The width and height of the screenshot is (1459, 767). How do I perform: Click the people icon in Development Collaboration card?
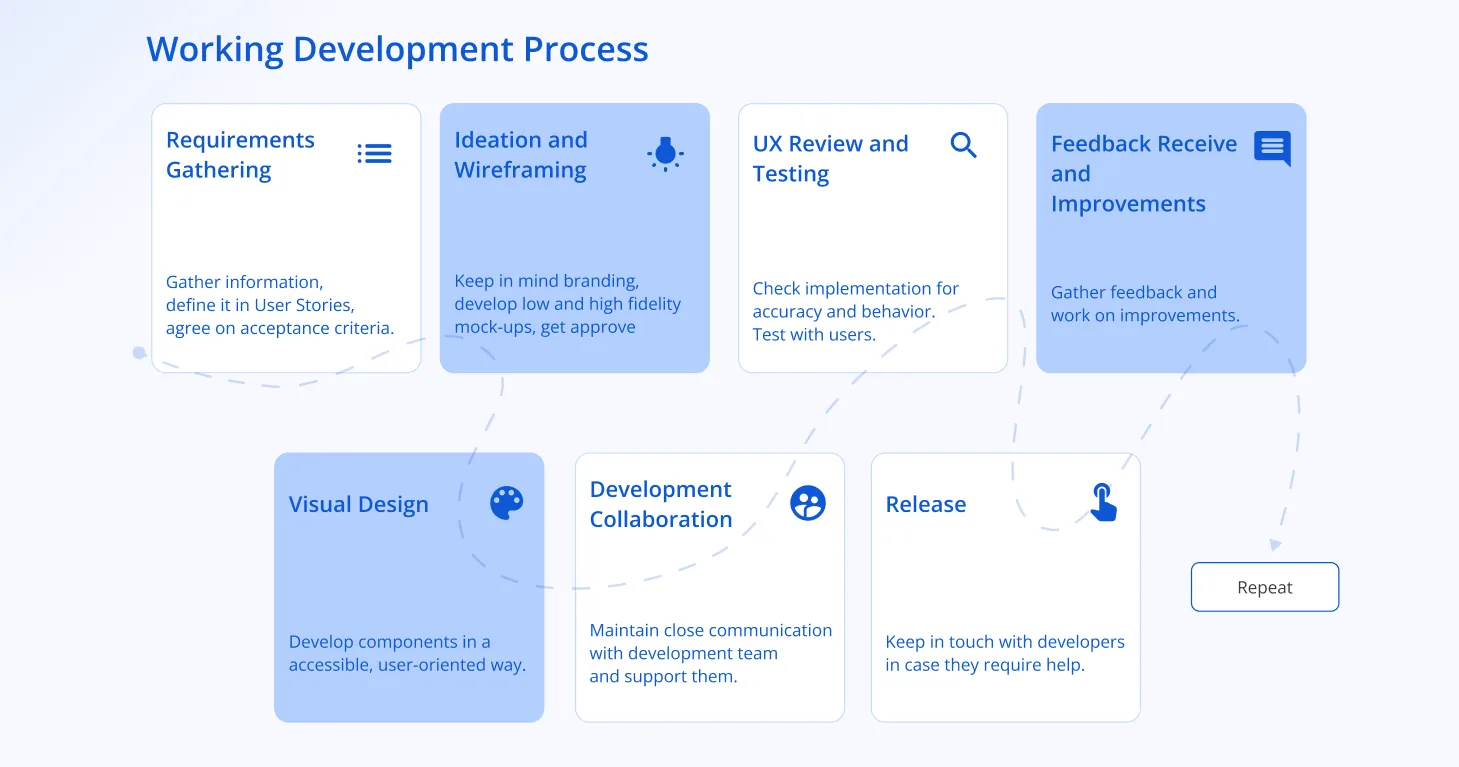(x=808, y=503)
